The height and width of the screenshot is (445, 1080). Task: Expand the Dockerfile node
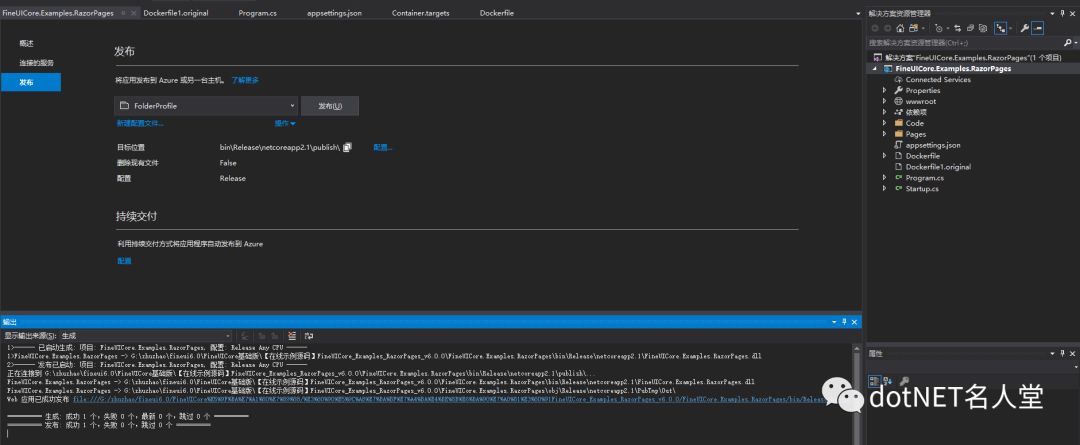885,156
